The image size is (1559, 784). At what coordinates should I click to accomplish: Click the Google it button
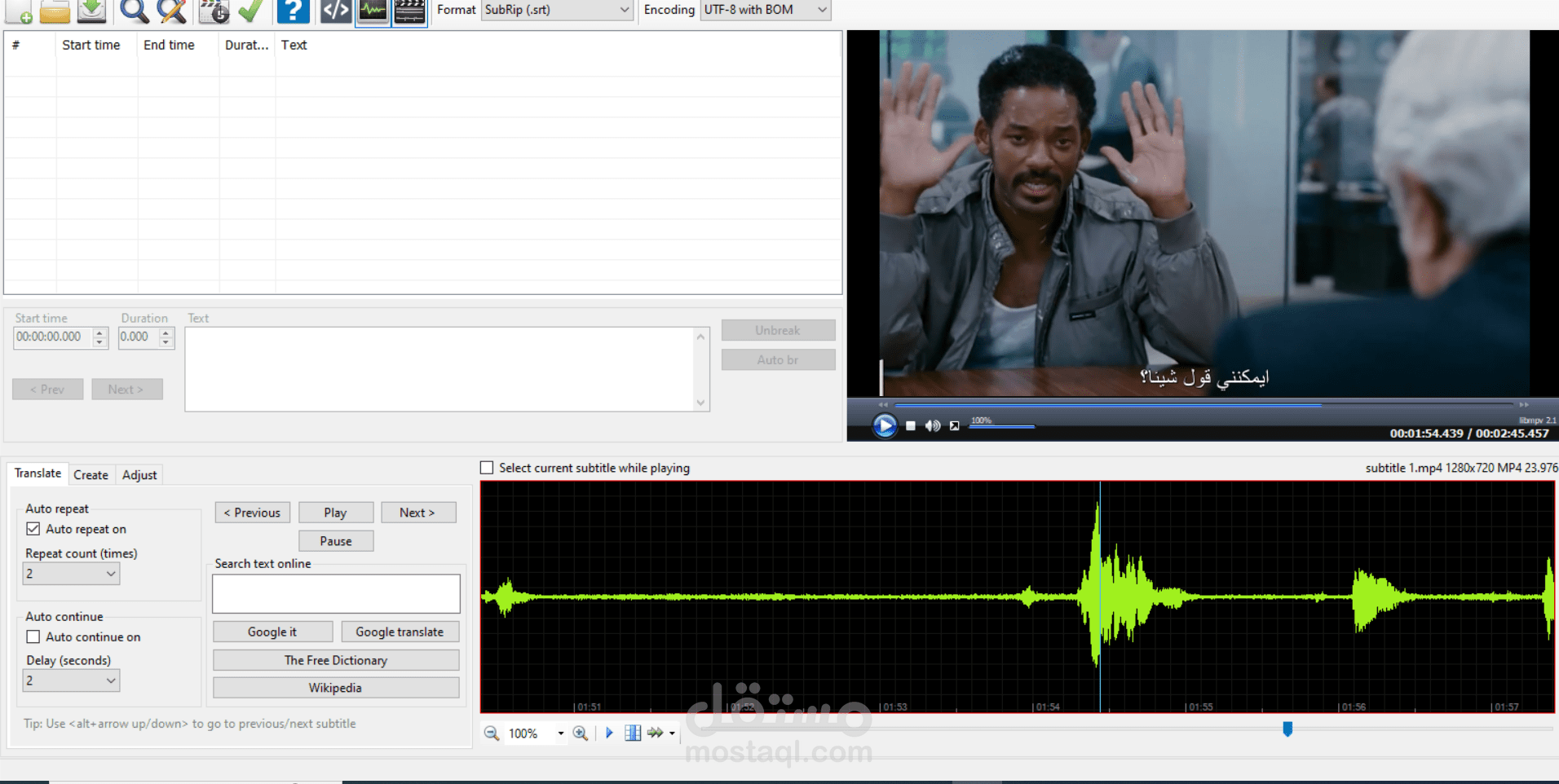click(272, 632)
